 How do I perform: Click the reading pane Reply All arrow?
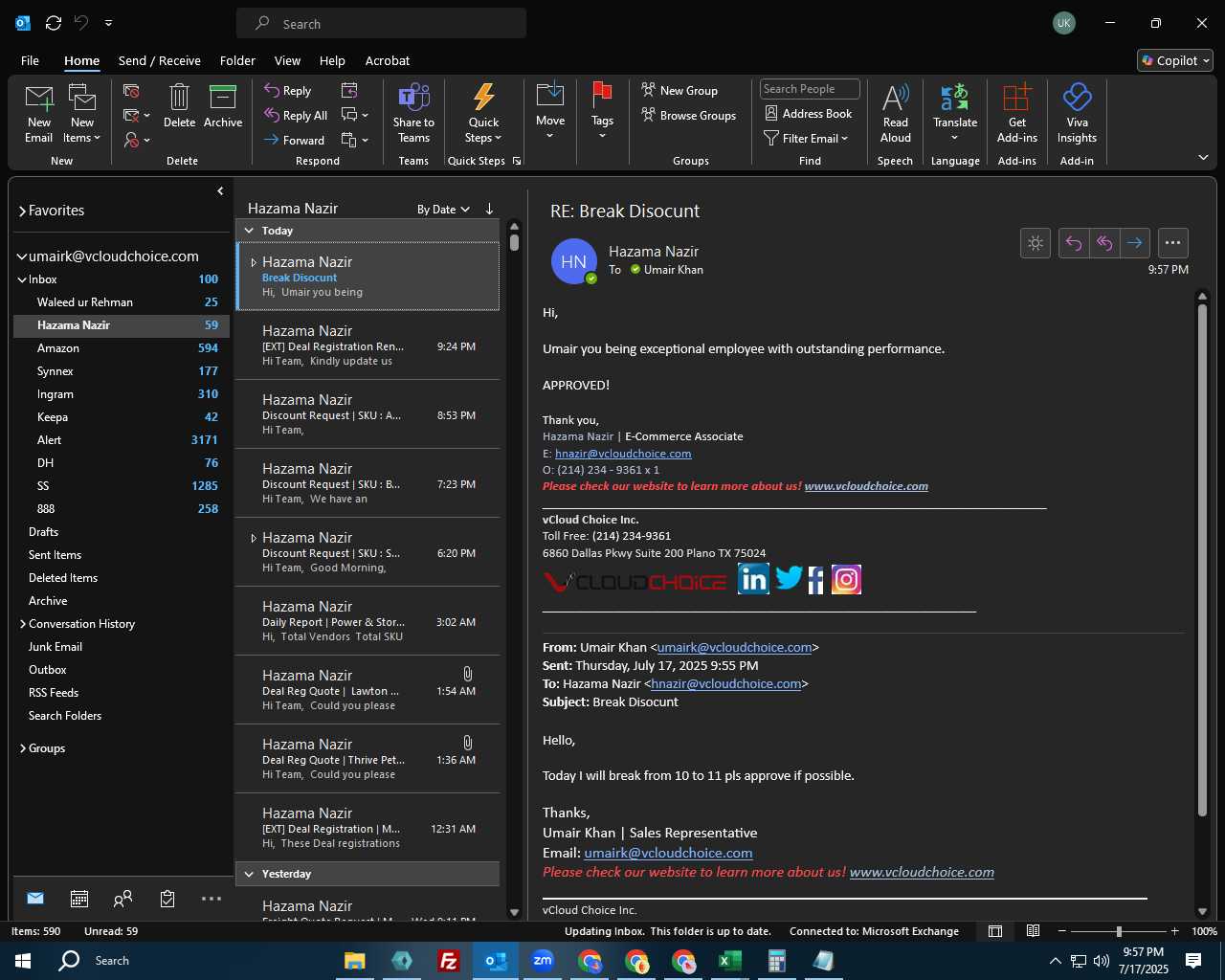(1104, 243)
